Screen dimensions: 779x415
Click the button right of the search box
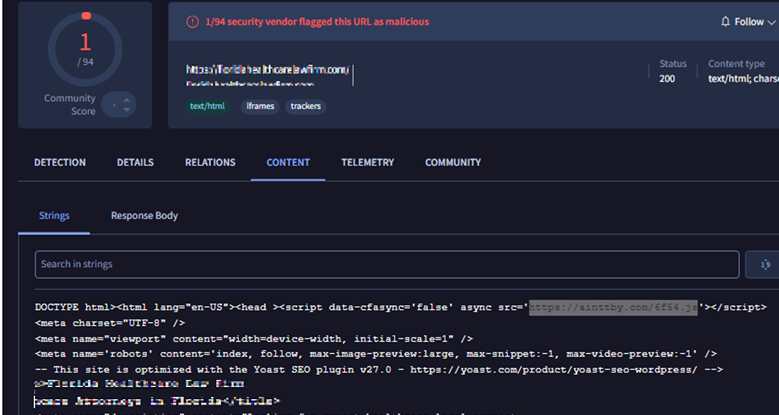pyautogui.click(x=762, y=264)
